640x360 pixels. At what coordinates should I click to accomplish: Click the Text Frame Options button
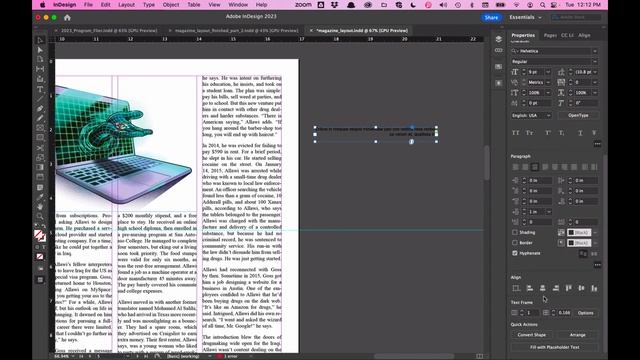click(x=585, y=313)
